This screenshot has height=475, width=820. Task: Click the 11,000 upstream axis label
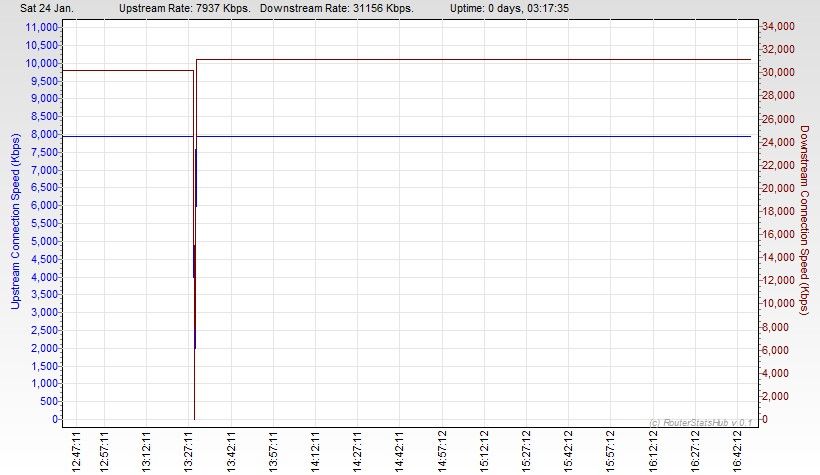(x=41, y=27)
